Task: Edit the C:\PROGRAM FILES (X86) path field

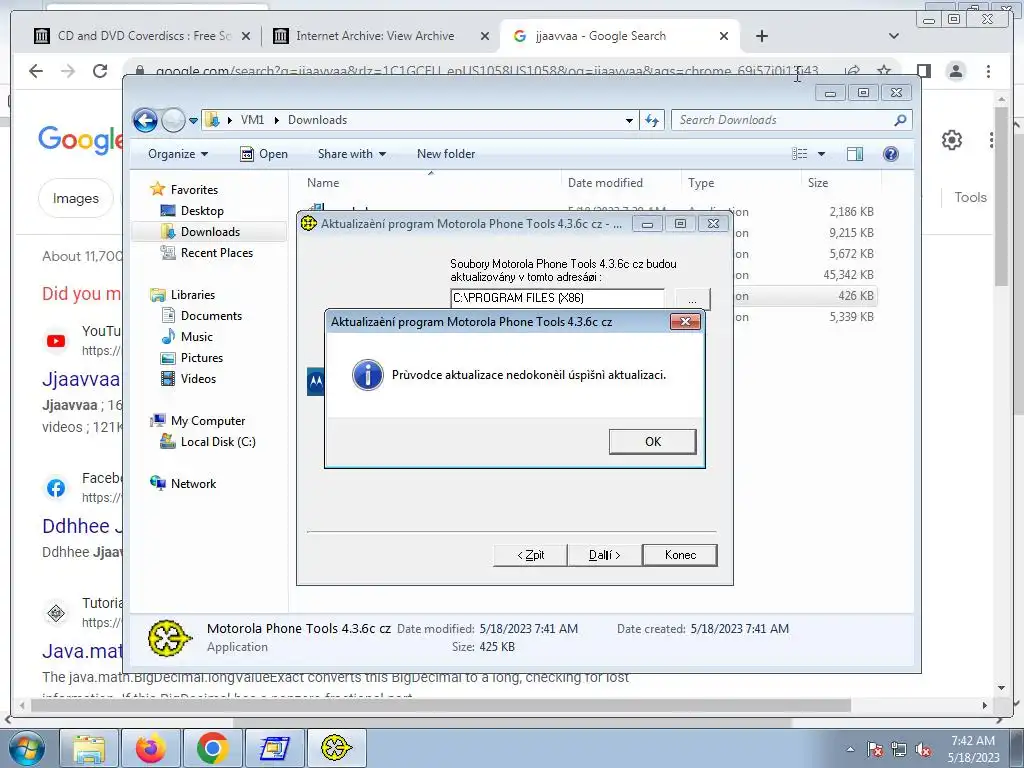Action: pos(557,298)
